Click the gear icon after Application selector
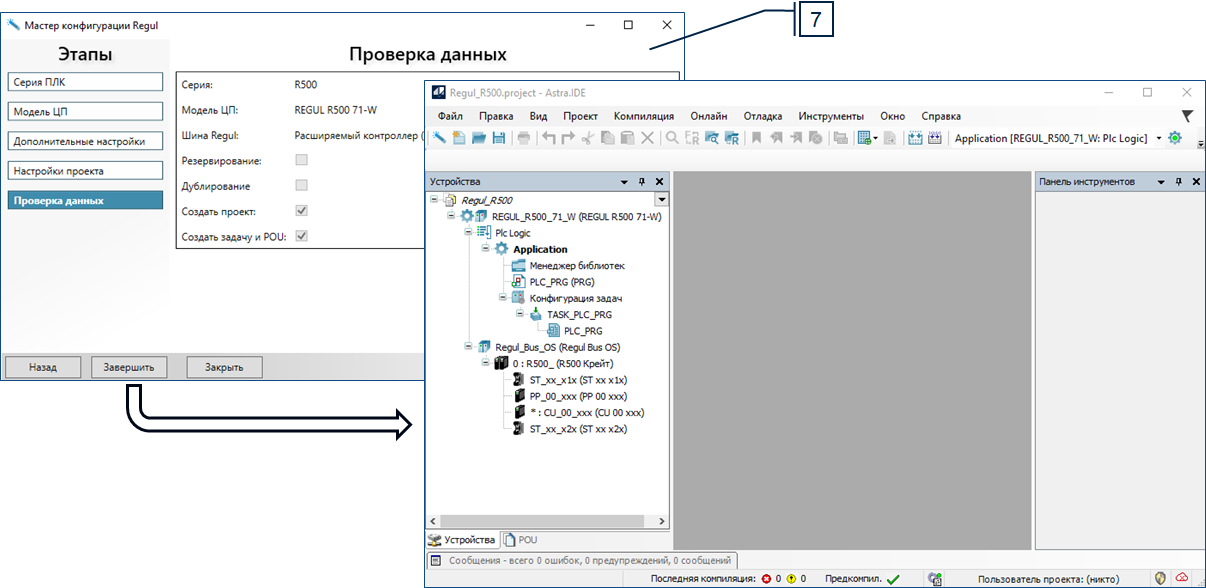 [1175, 138]
